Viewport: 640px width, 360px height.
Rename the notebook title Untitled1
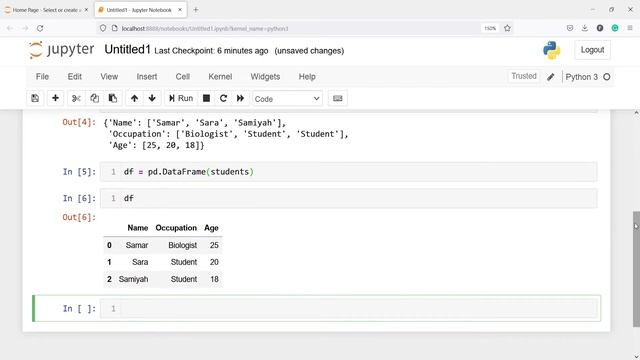[127, 49]
